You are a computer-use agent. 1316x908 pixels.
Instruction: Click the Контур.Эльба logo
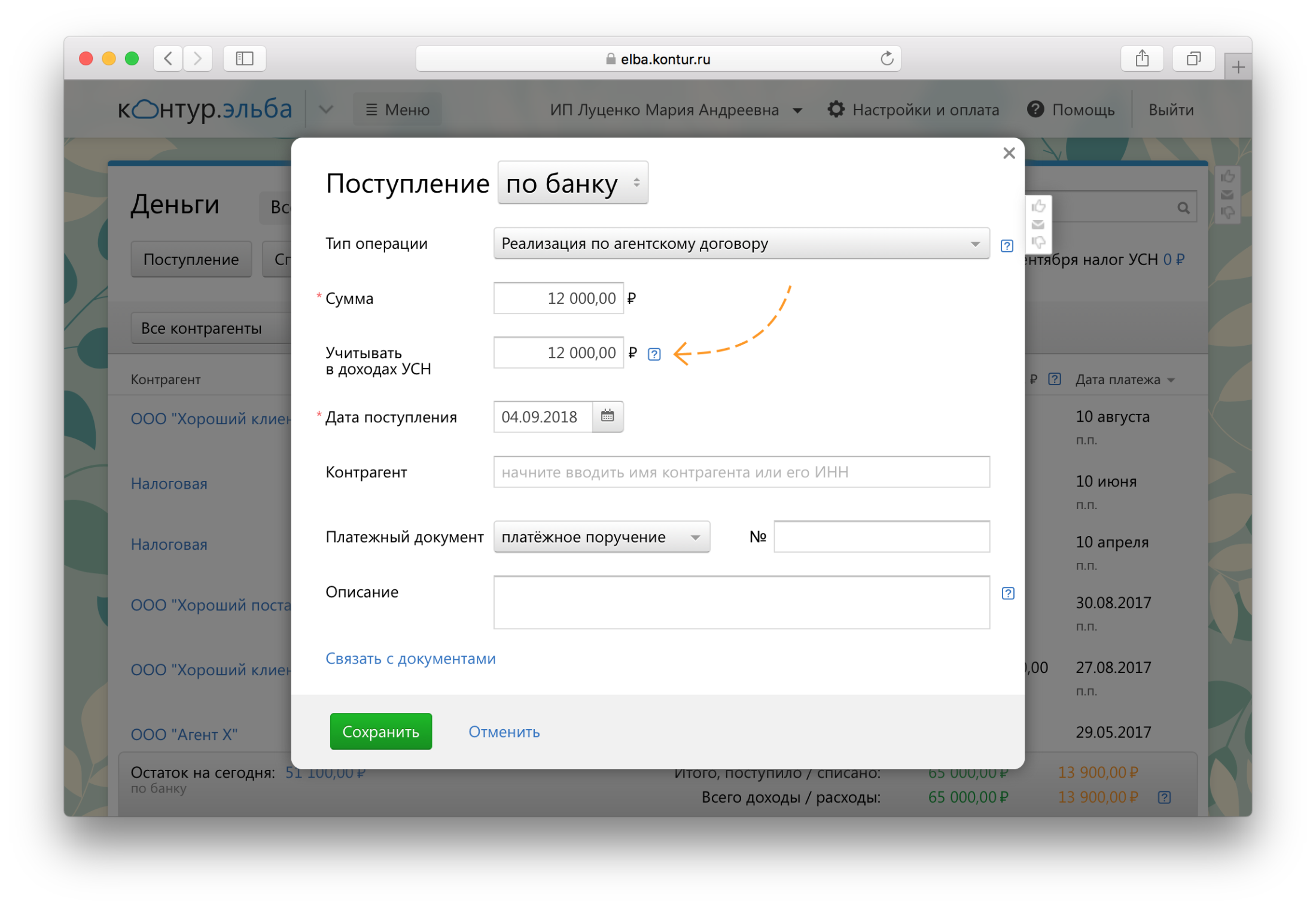click(x=205, y=109)
